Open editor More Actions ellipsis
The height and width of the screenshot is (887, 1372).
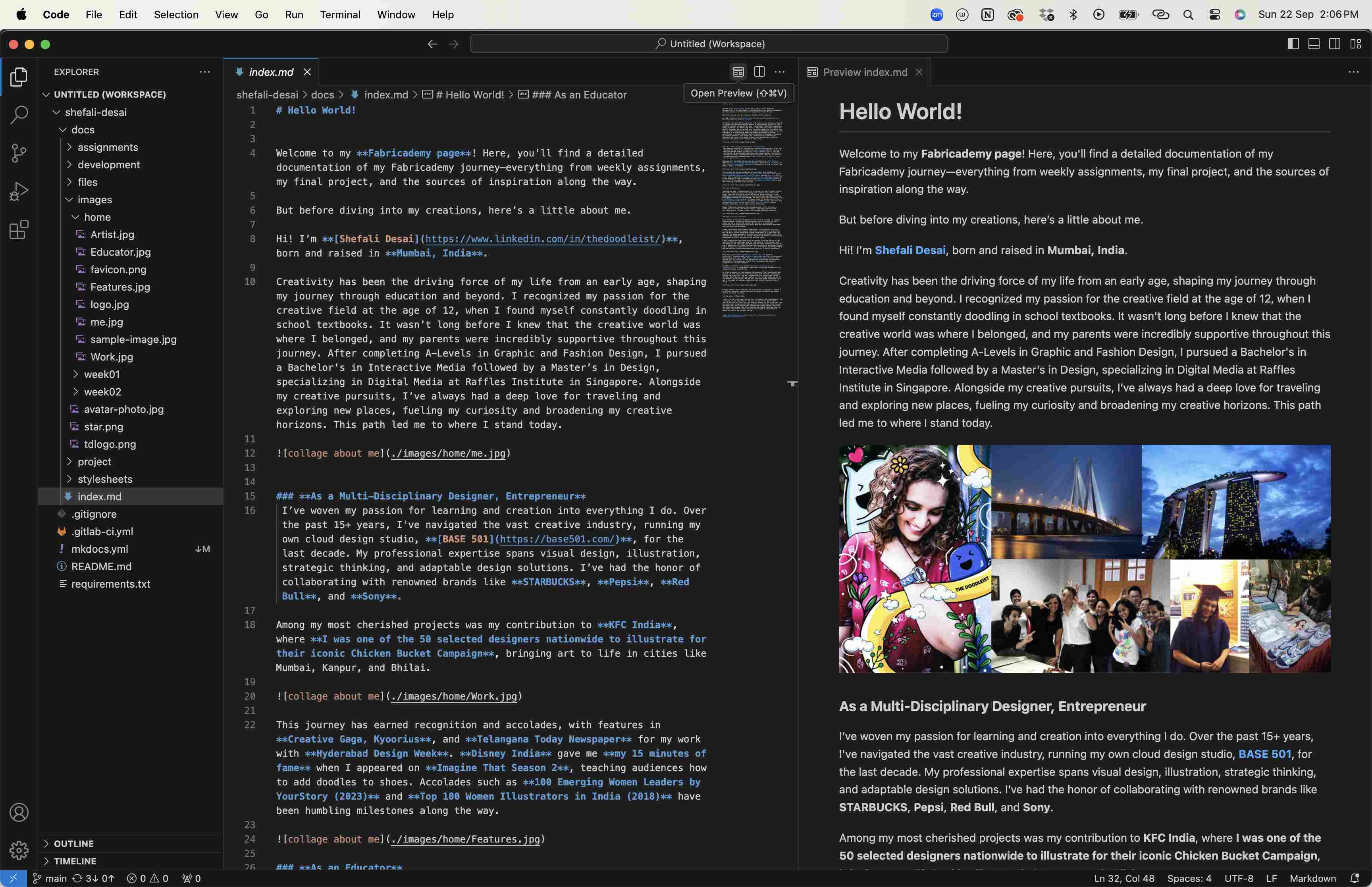point(780,71)
